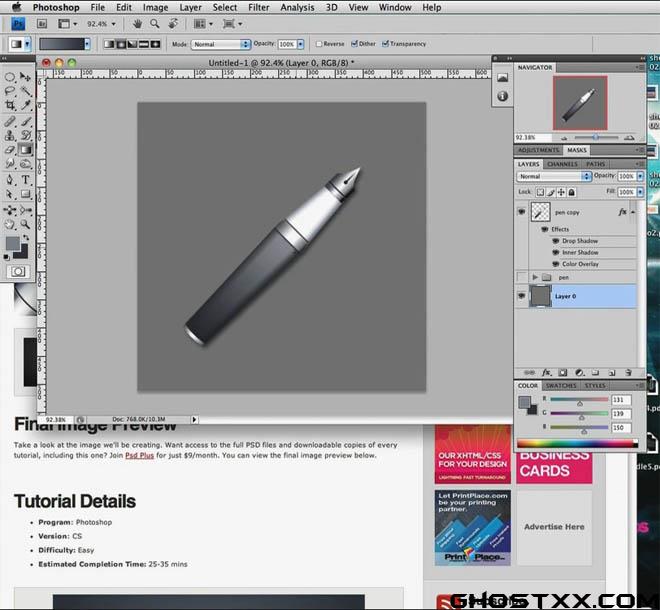This screenshot has width=660, height=610.
Task: Switch to the Swatches tab
Action: 561,386
